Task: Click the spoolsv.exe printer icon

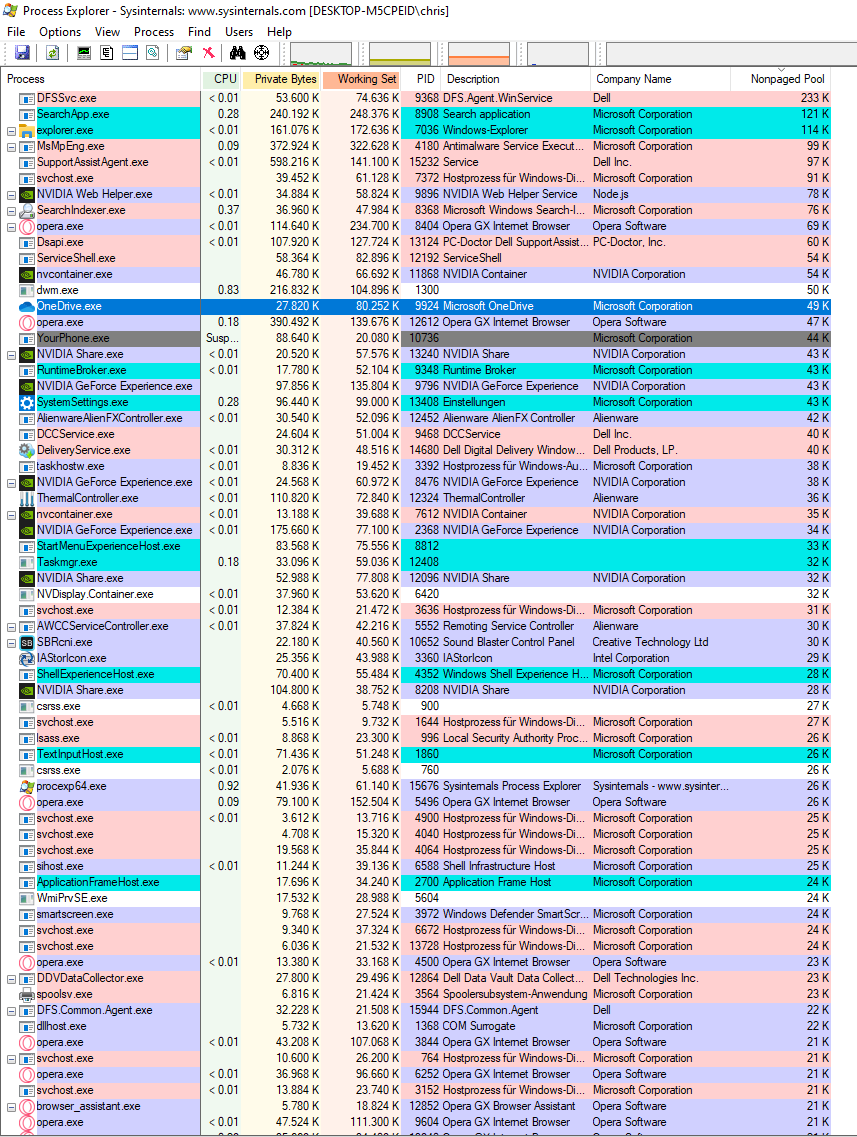Action: click(x=27, y=995)
